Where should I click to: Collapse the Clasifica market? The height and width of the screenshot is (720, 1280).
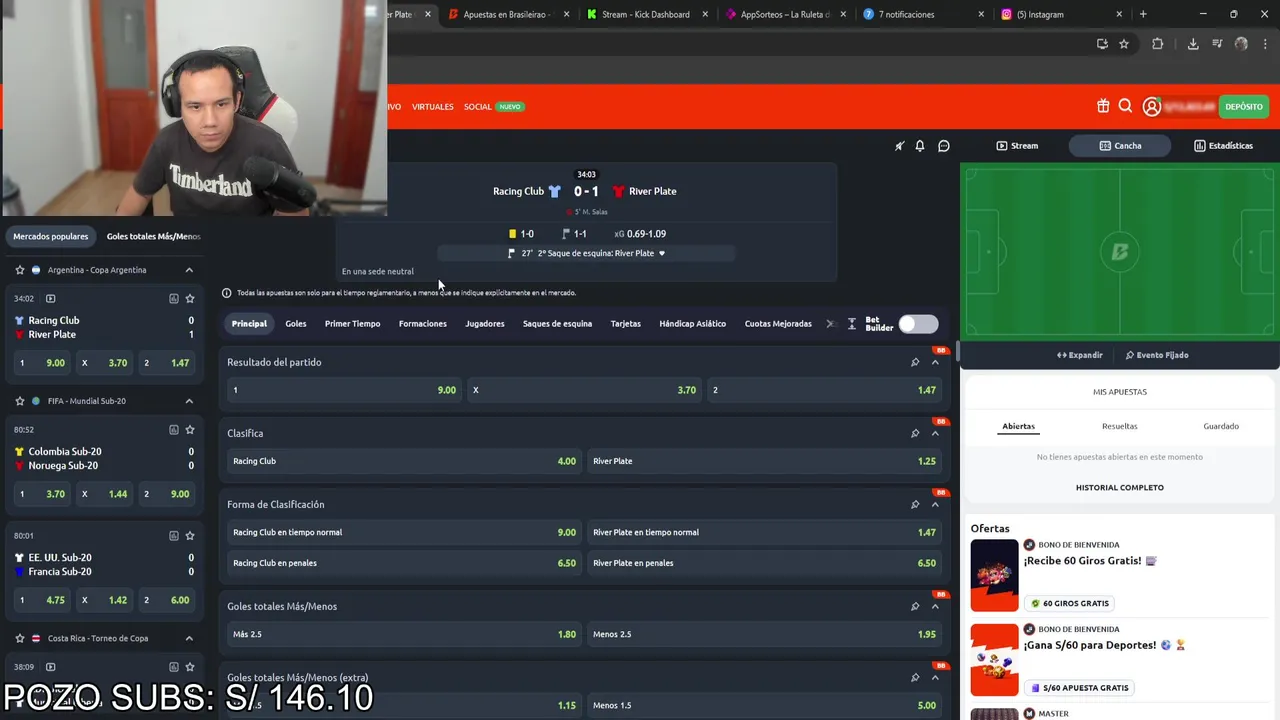[935, 433]
